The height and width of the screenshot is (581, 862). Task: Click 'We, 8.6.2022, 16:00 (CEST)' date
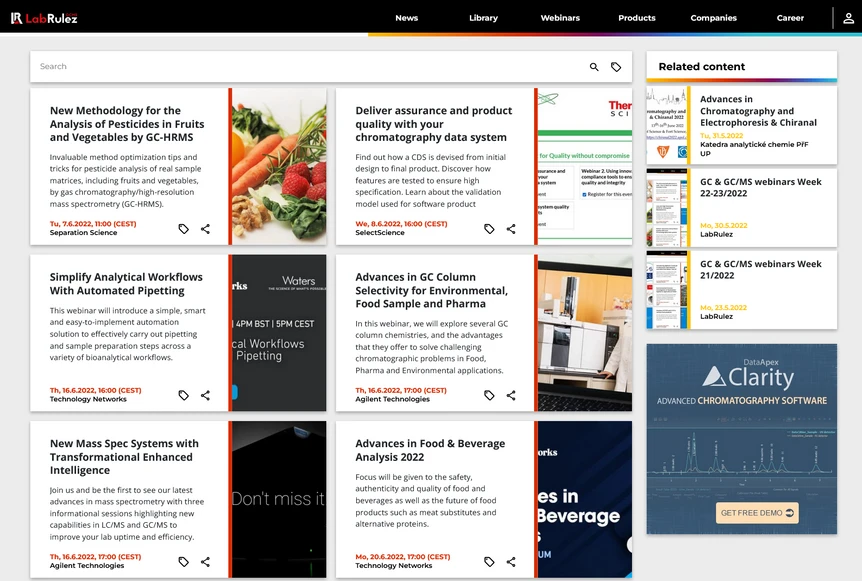pos(401,224)
